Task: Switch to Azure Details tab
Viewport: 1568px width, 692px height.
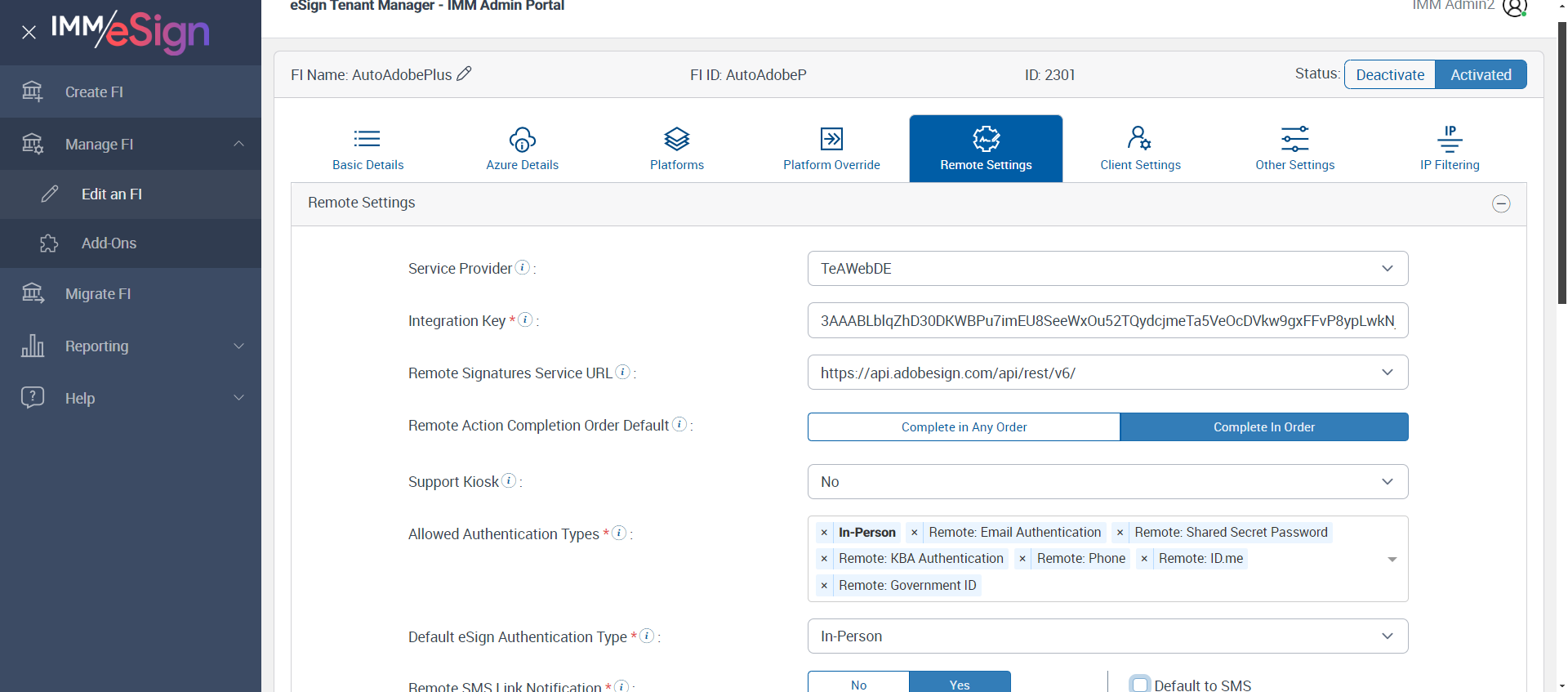Action: pyautogui.click(x=522, y=149)
